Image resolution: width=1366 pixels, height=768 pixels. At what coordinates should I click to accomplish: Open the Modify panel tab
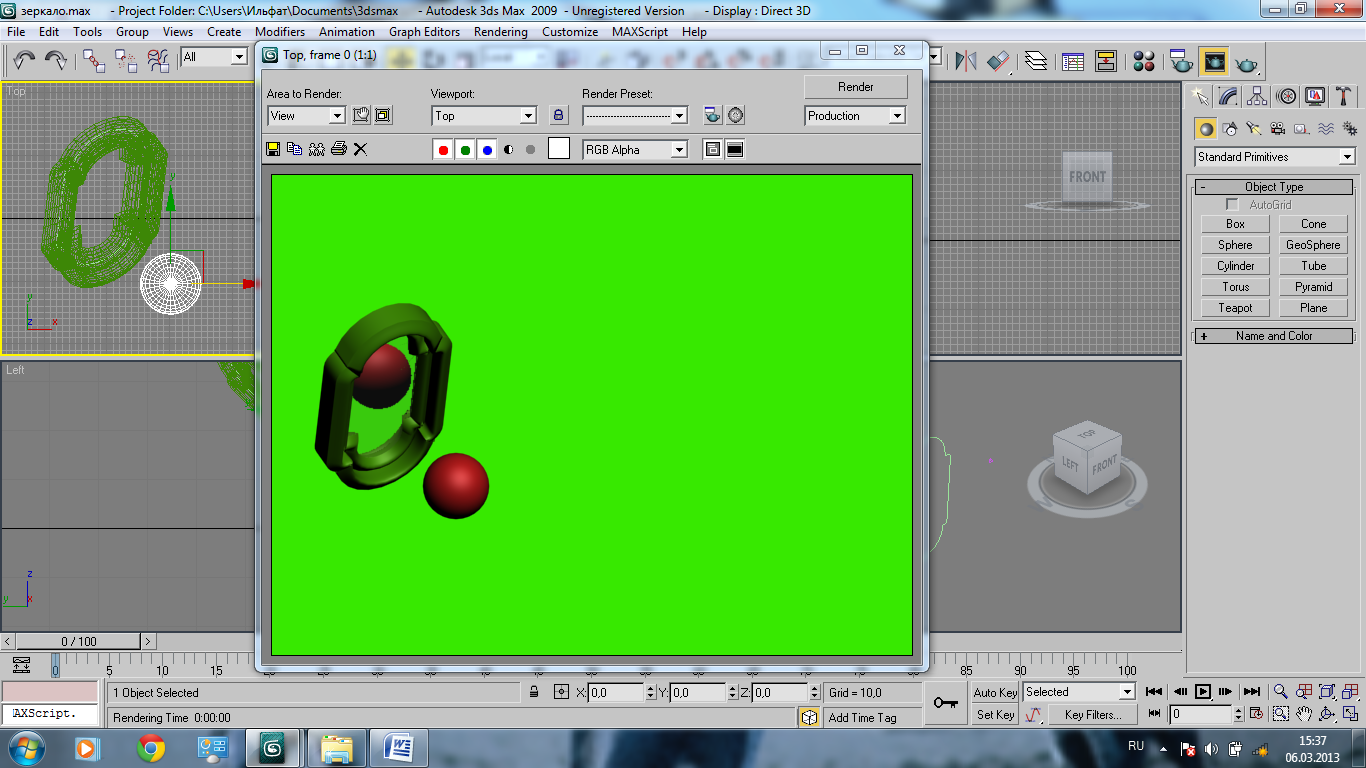[1229, 96]
